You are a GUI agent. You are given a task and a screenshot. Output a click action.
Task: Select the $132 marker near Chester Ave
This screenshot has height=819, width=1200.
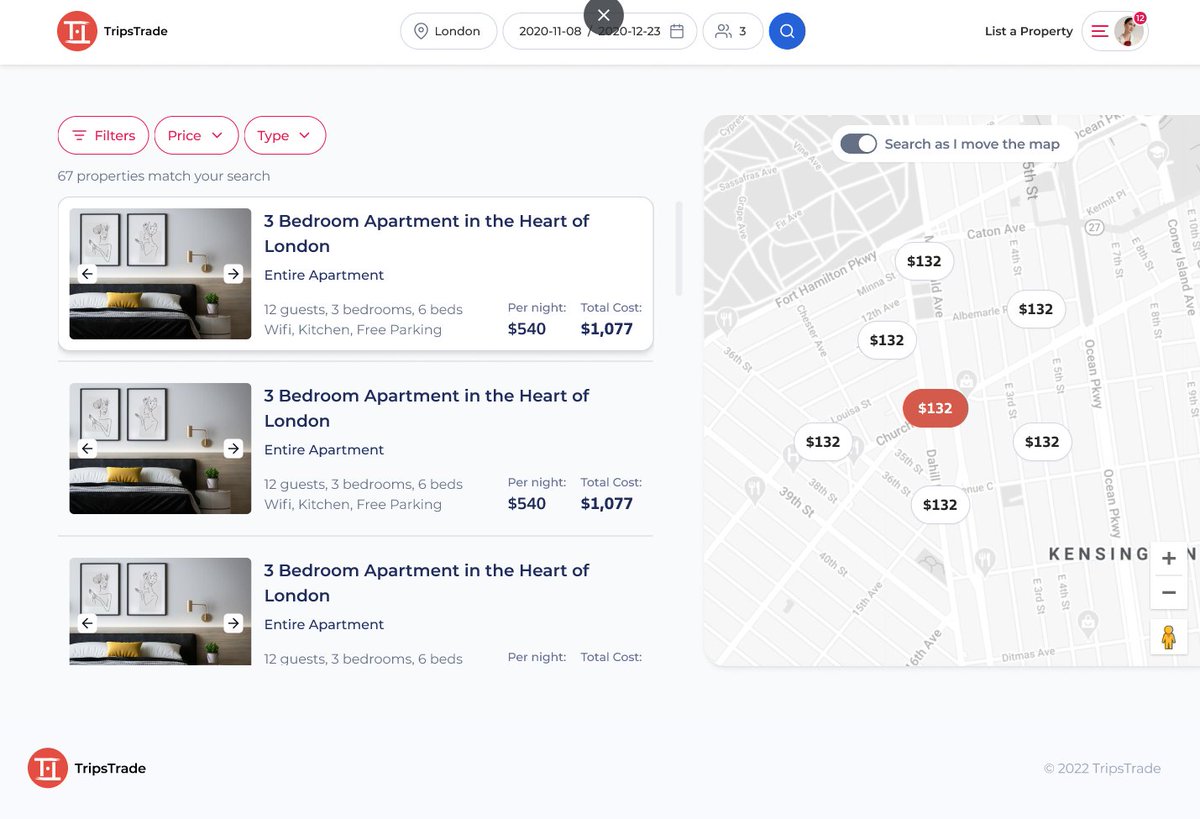tap(887, 340)
